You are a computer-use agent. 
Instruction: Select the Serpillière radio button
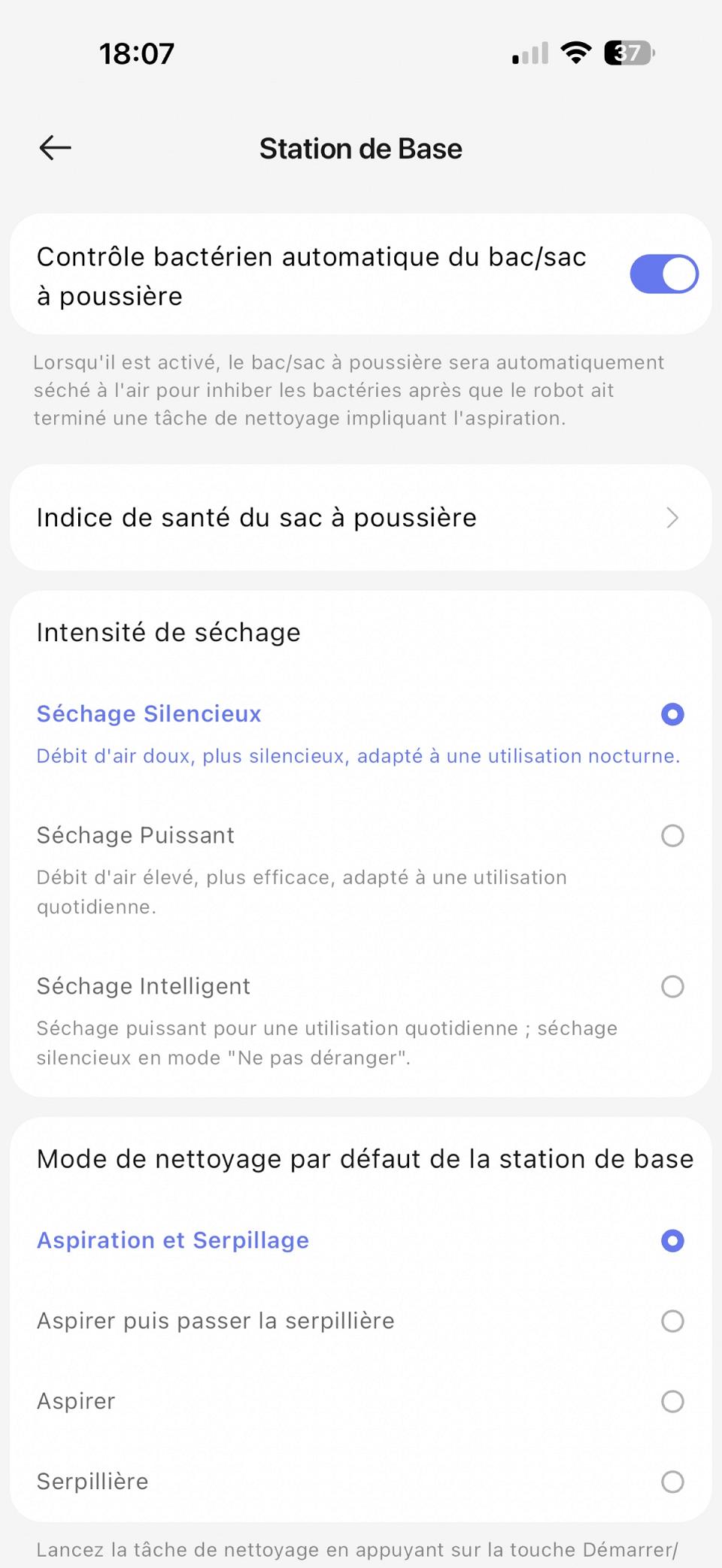(672, 1482)
